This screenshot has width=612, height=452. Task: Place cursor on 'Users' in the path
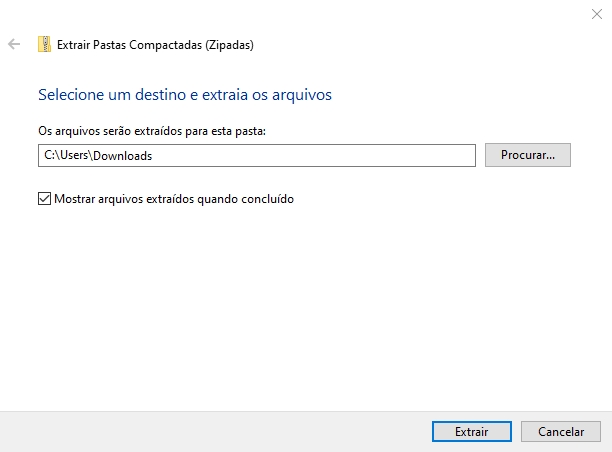click(x=74, y=156)
